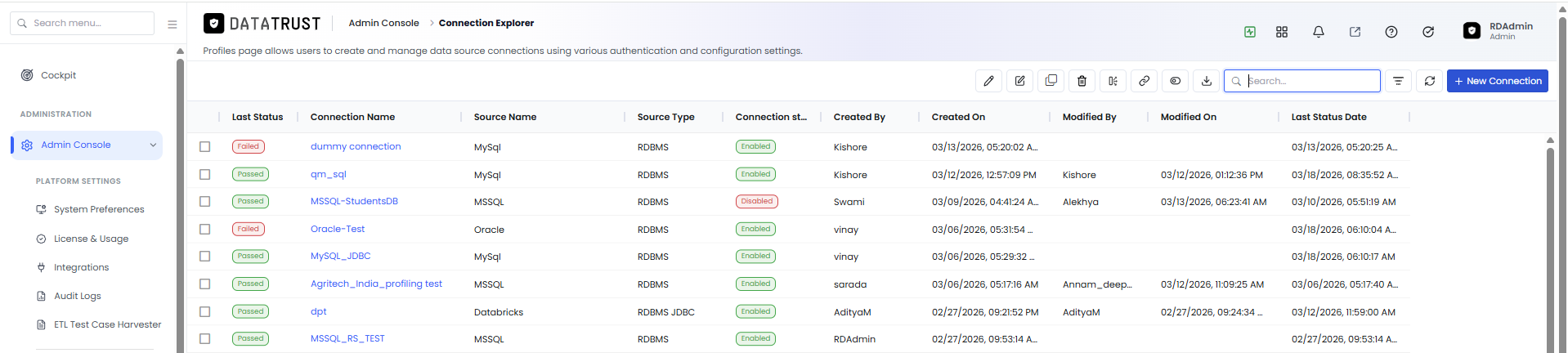Viewport: 1568px width, 353px height.
Task: Collapse the Admin Console sidebar section
Action: tap(152, 145)
